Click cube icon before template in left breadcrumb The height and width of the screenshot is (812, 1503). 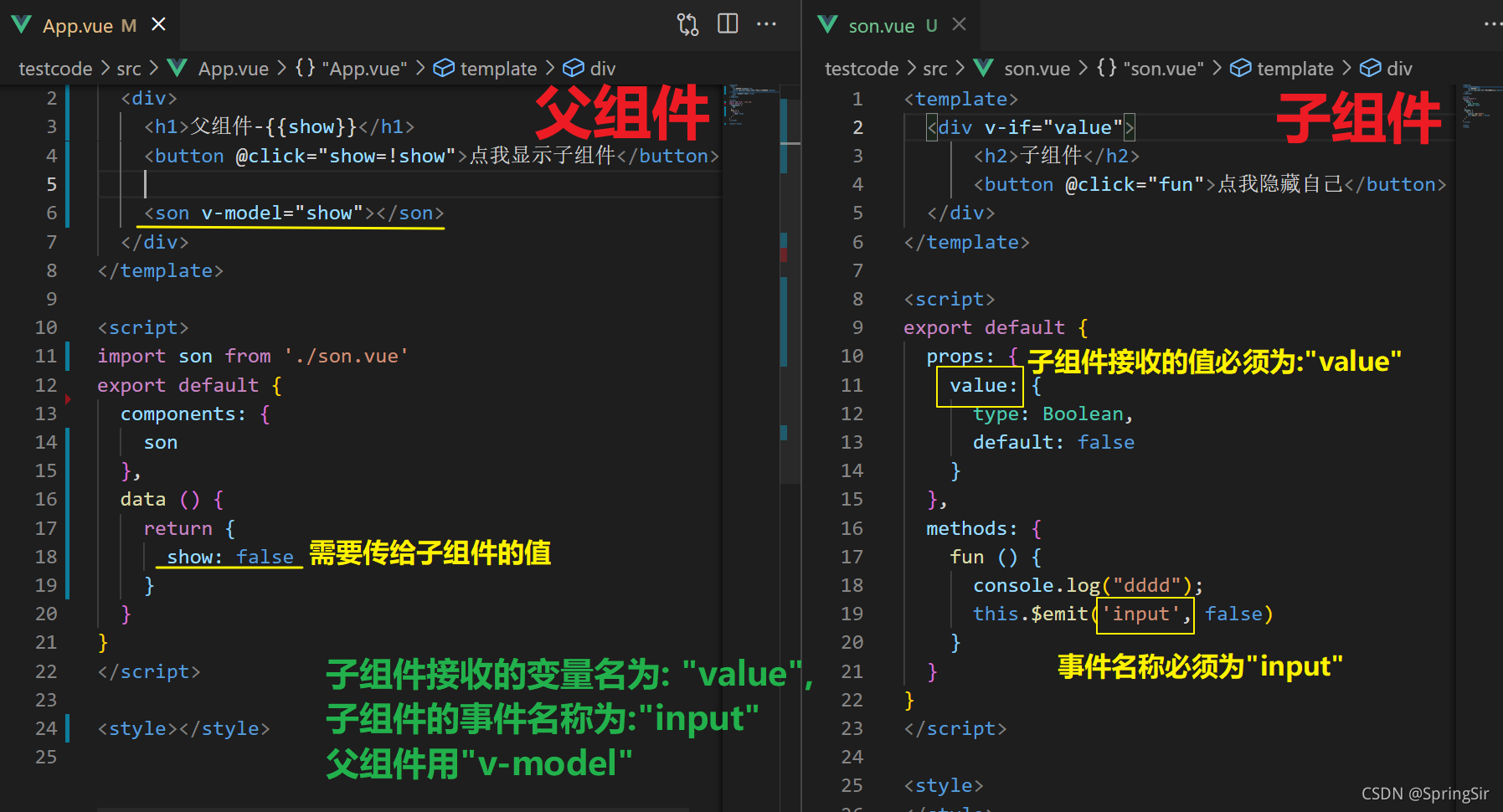444,68
